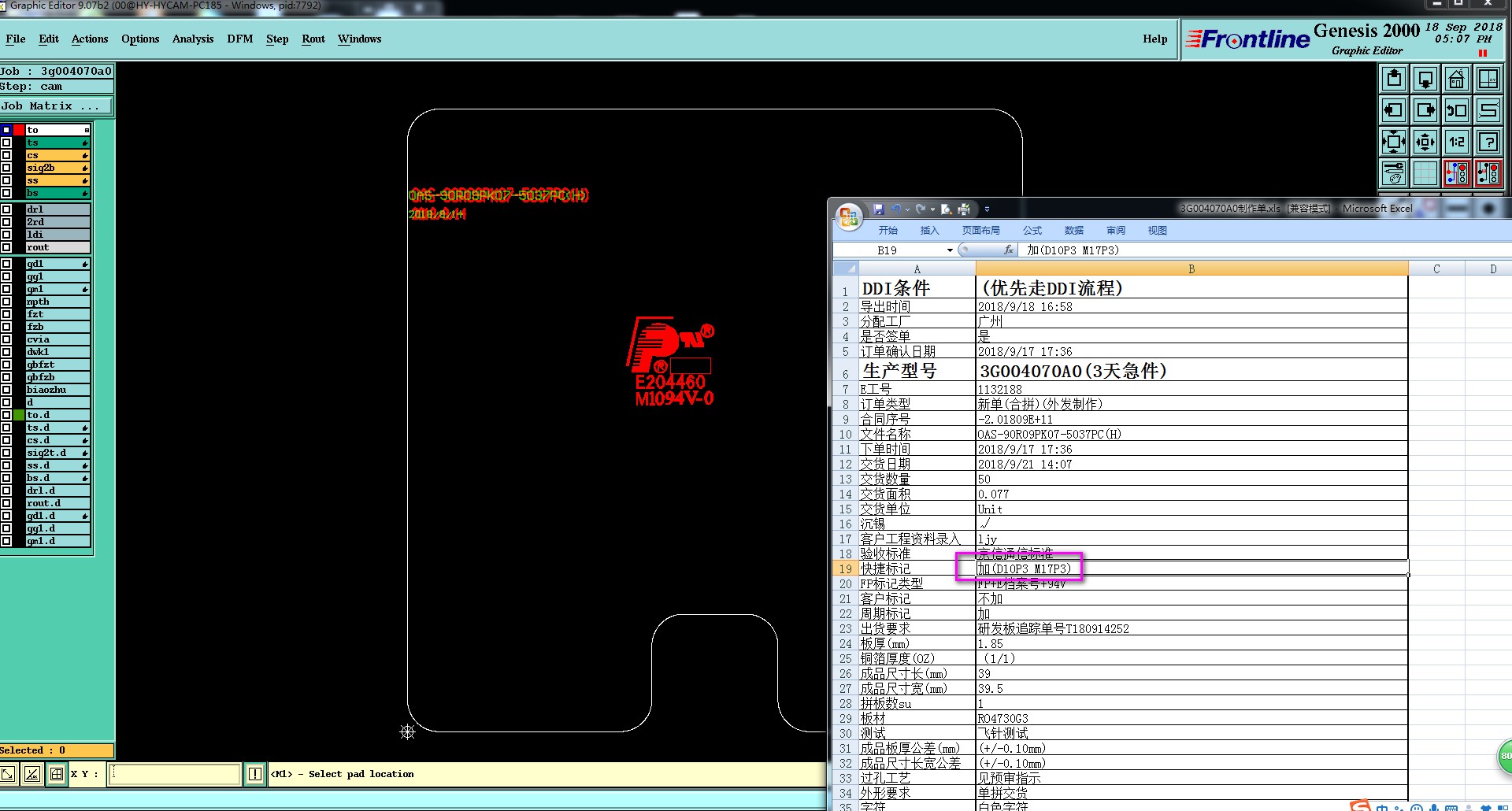This screenshot has height=811, width=1512.
Task: Toggle display checkbox for layer rout
Action: (x=6, y=247)
